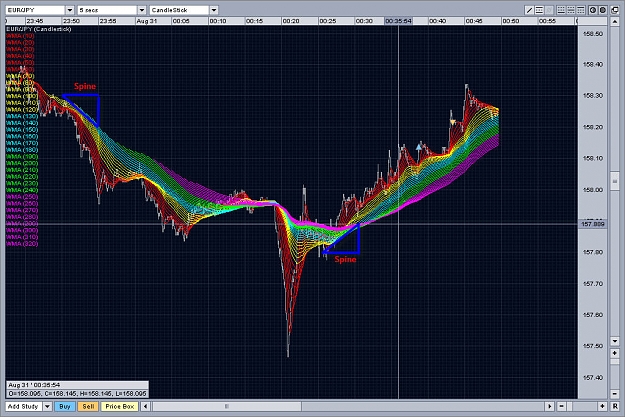Select the WMA (10) study label
625x417 pixels.
[20, 36]
